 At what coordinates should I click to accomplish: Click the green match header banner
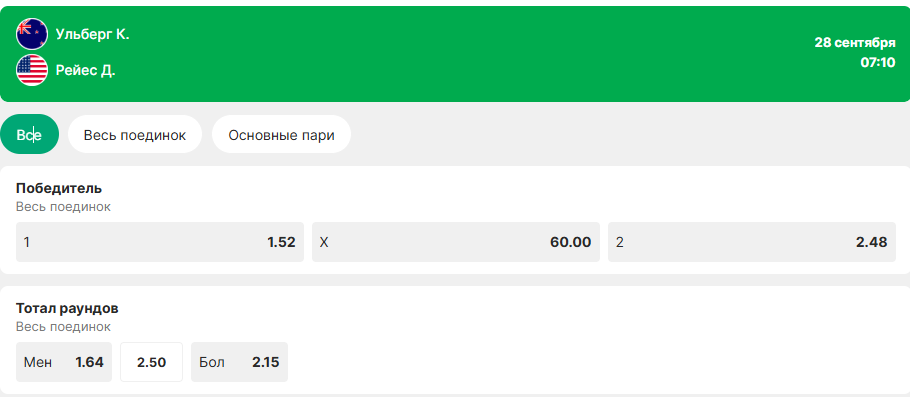point(455,54)
